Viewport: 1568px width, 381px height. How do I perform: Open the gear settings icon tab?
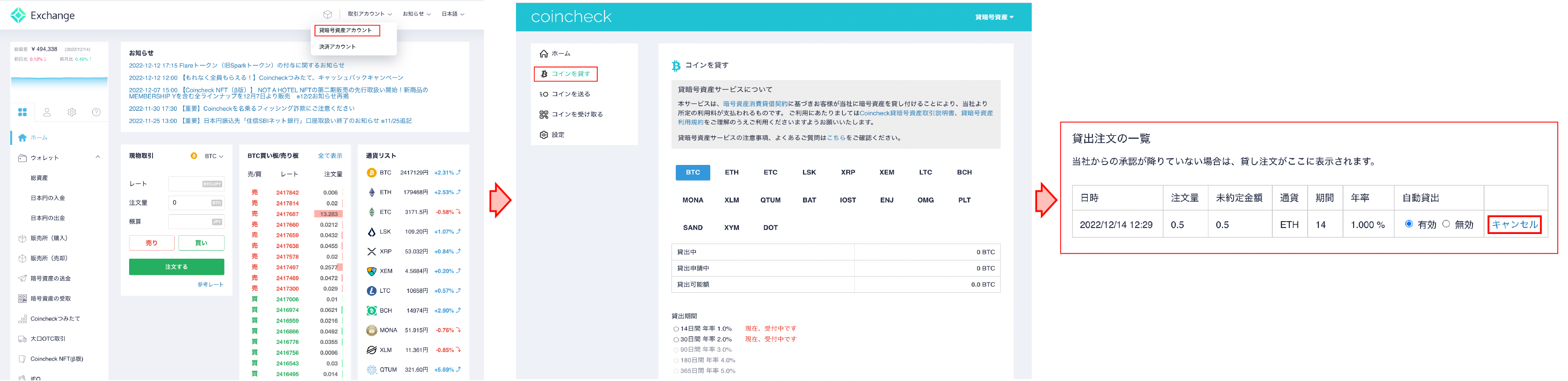tap(72, 112)
